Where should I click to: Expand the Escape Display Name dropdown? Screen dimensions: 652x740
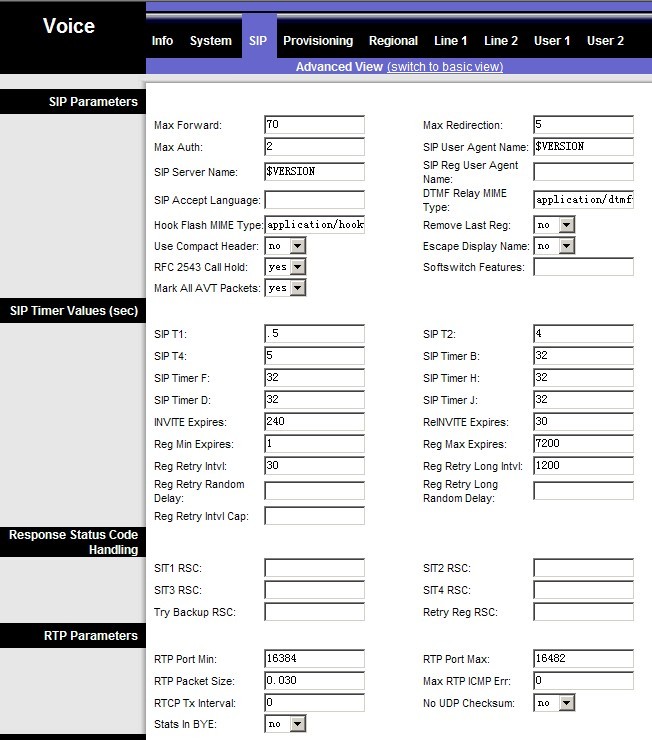[x=554, y=246]
